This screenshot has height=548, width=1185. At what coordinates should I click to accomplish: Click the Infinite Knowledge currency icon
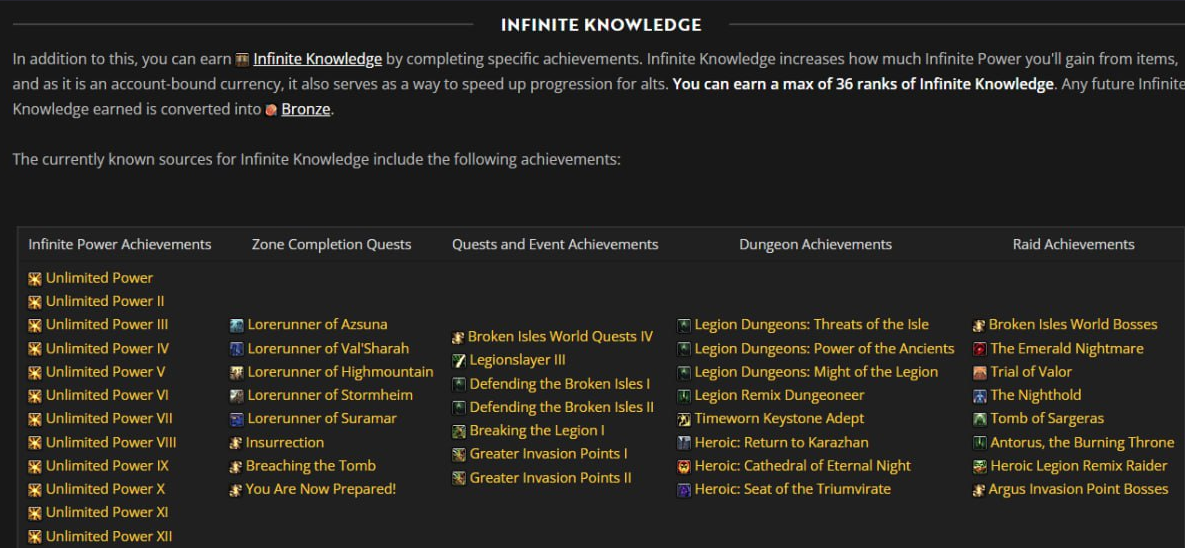pos(242,60)
